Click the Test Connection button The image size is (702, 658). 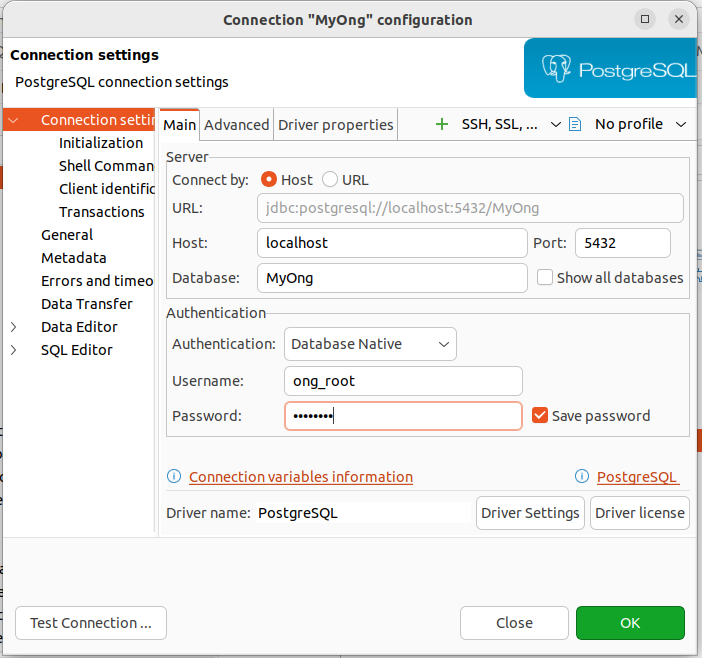tap(91, 623)
